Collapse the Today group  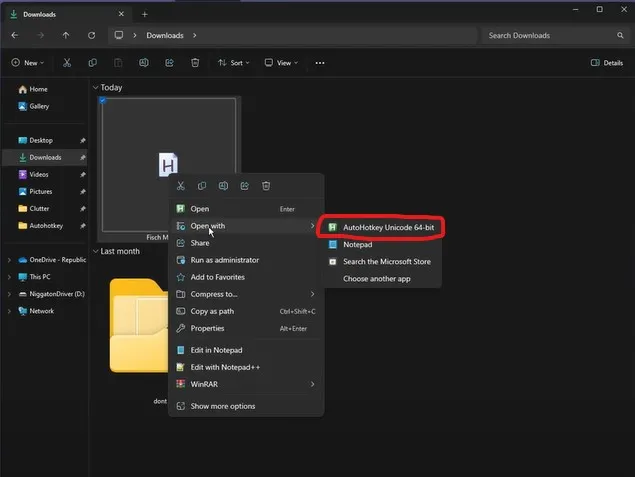pyautogui.click(x=96, y=87)
